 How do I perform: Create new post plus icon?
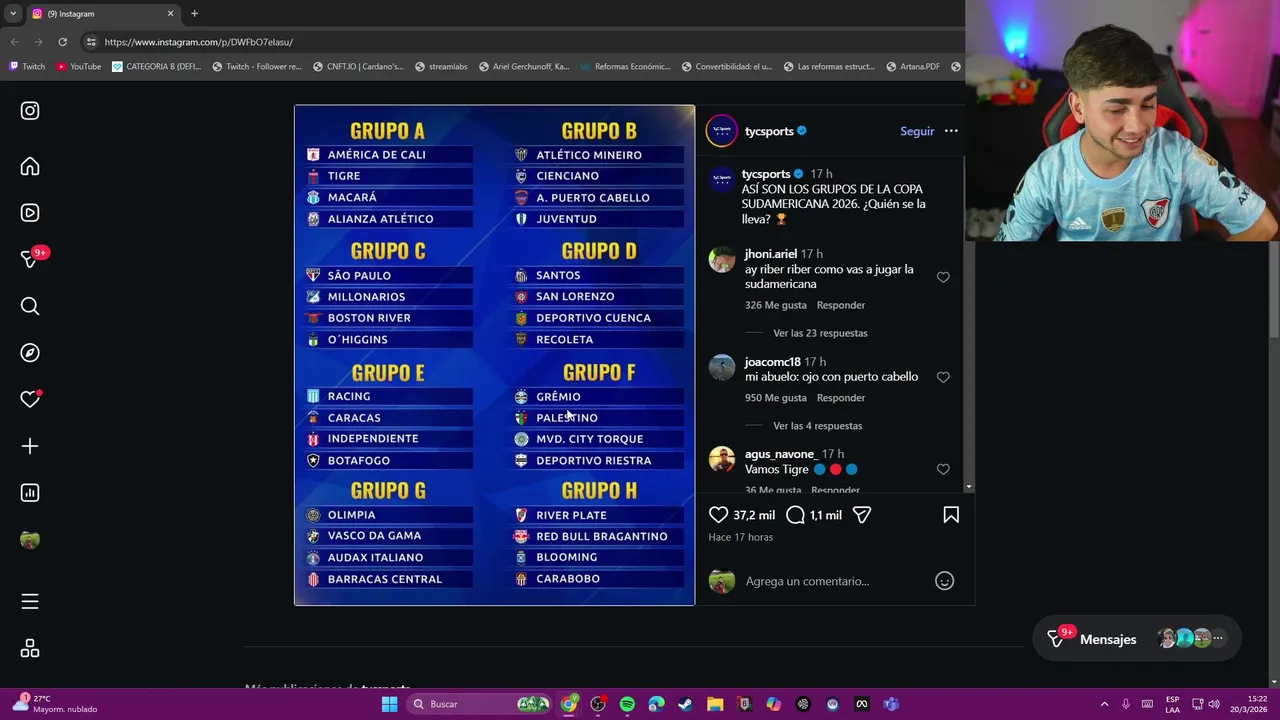(x=30, y=446)
